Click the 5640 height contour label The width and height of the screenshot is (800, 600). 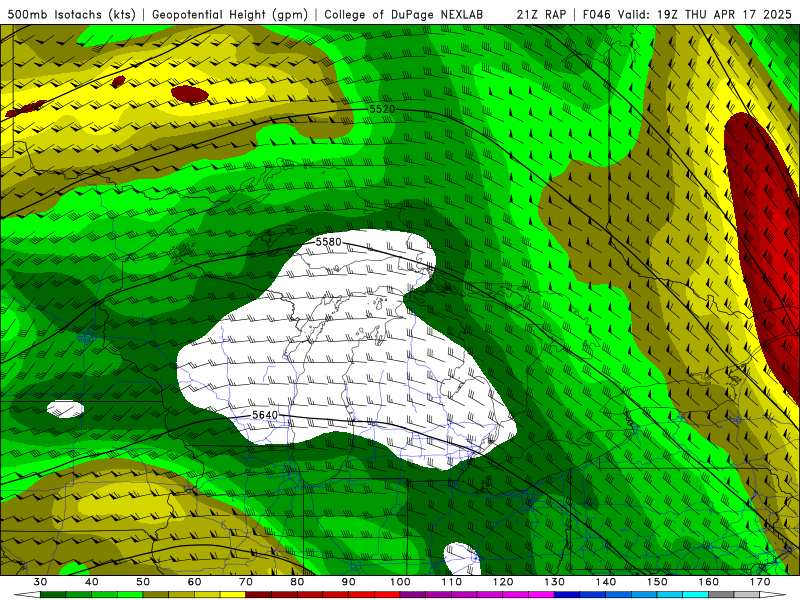click(265, 415)
